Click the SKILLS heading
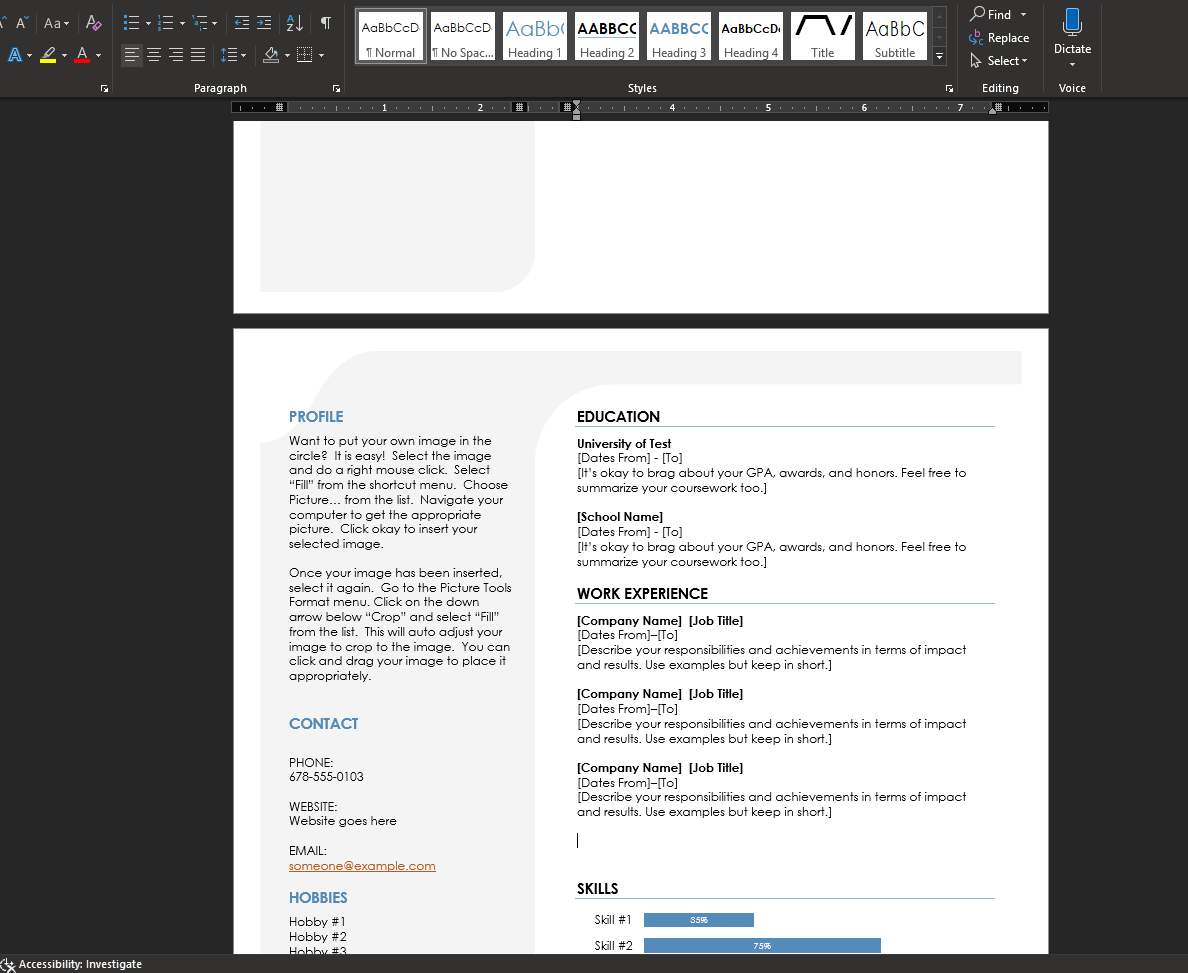This screenshot has height=973, width=1188. 597,889
